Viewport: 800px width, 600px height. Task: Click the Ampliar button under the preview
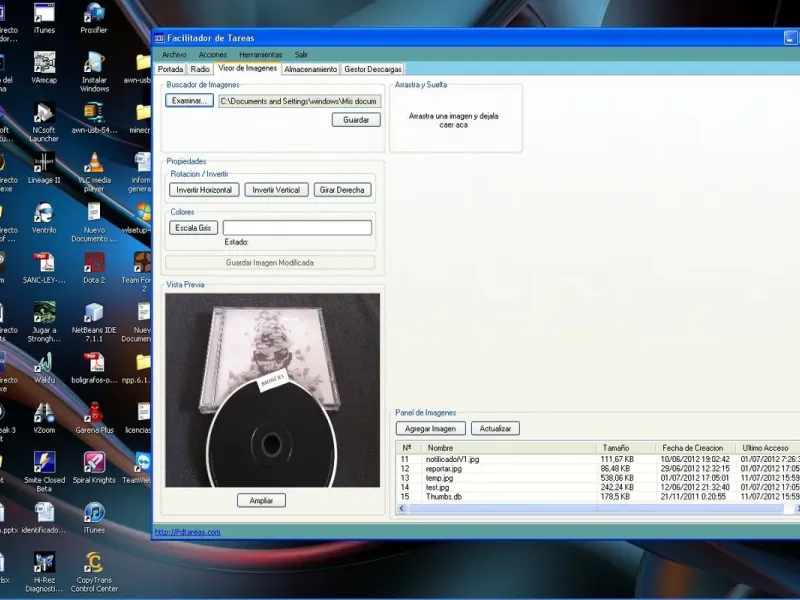(262, 500)
